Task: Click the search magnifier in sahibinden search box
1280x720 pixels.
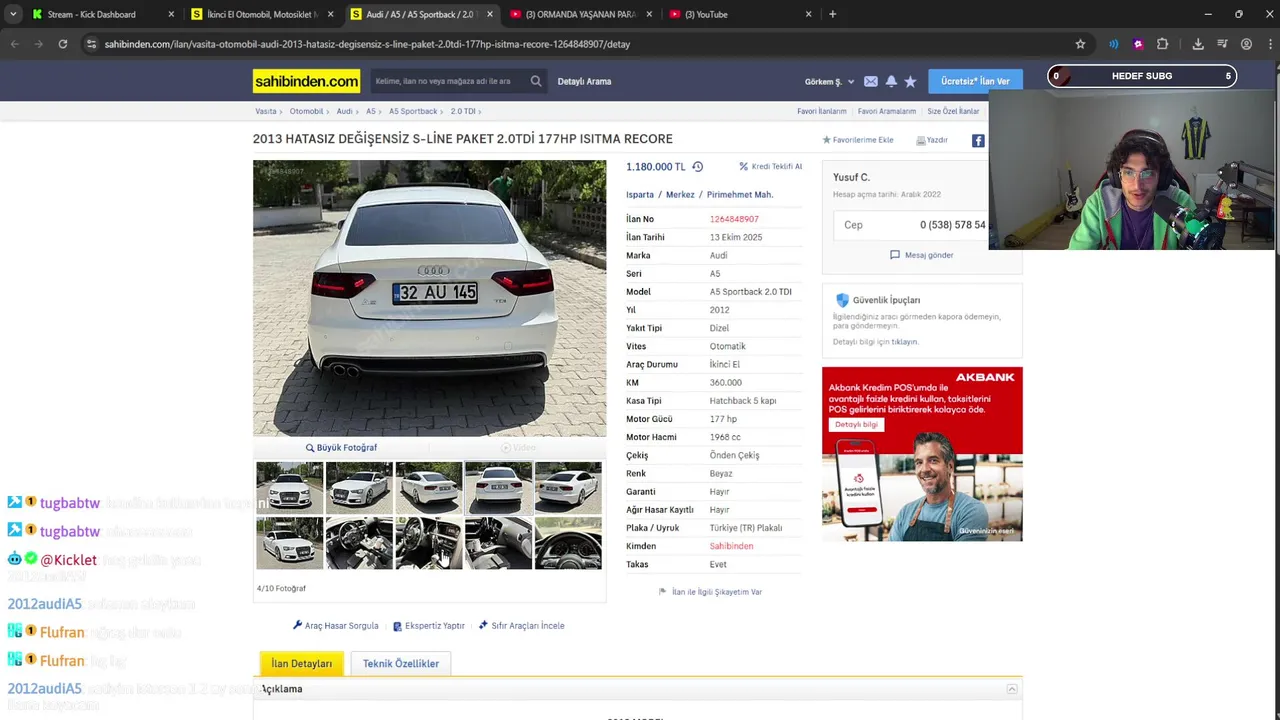Action: (536, 81)
